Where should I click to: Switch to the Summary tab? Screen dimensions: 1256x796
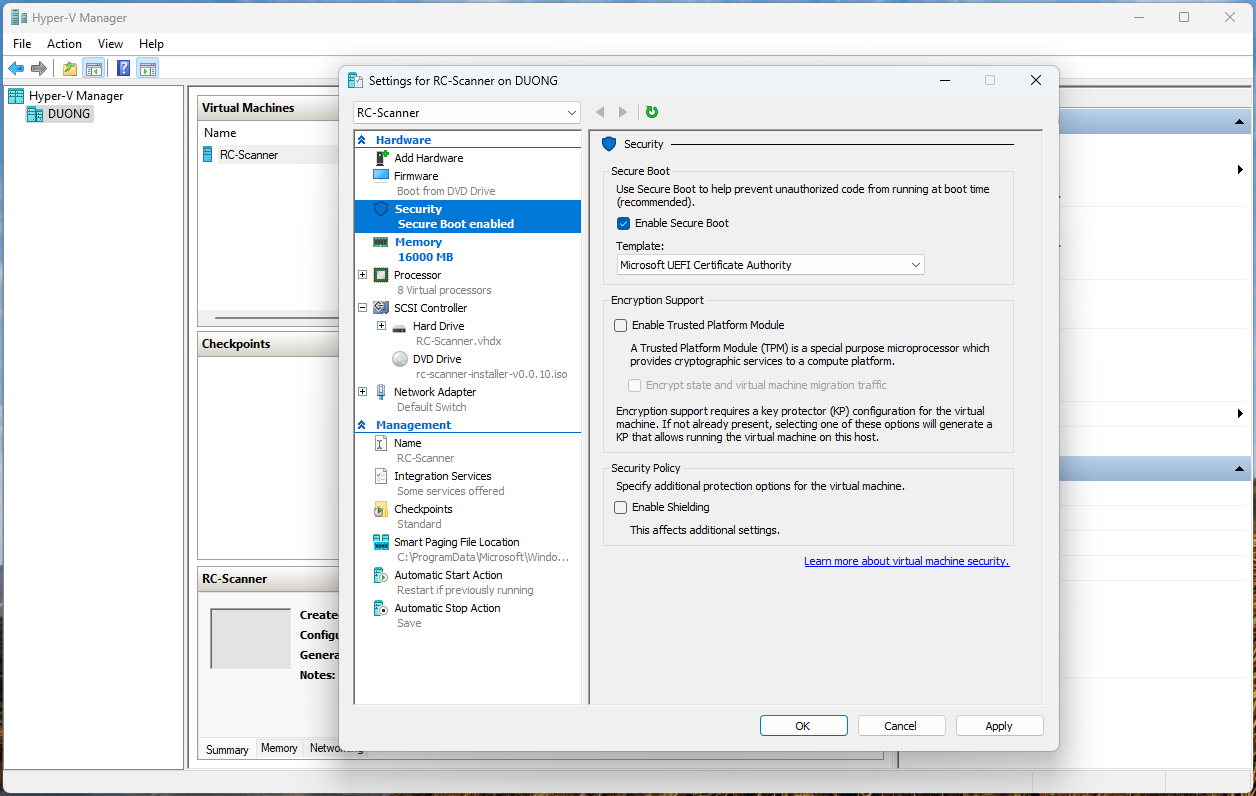(x=227, y=750)
